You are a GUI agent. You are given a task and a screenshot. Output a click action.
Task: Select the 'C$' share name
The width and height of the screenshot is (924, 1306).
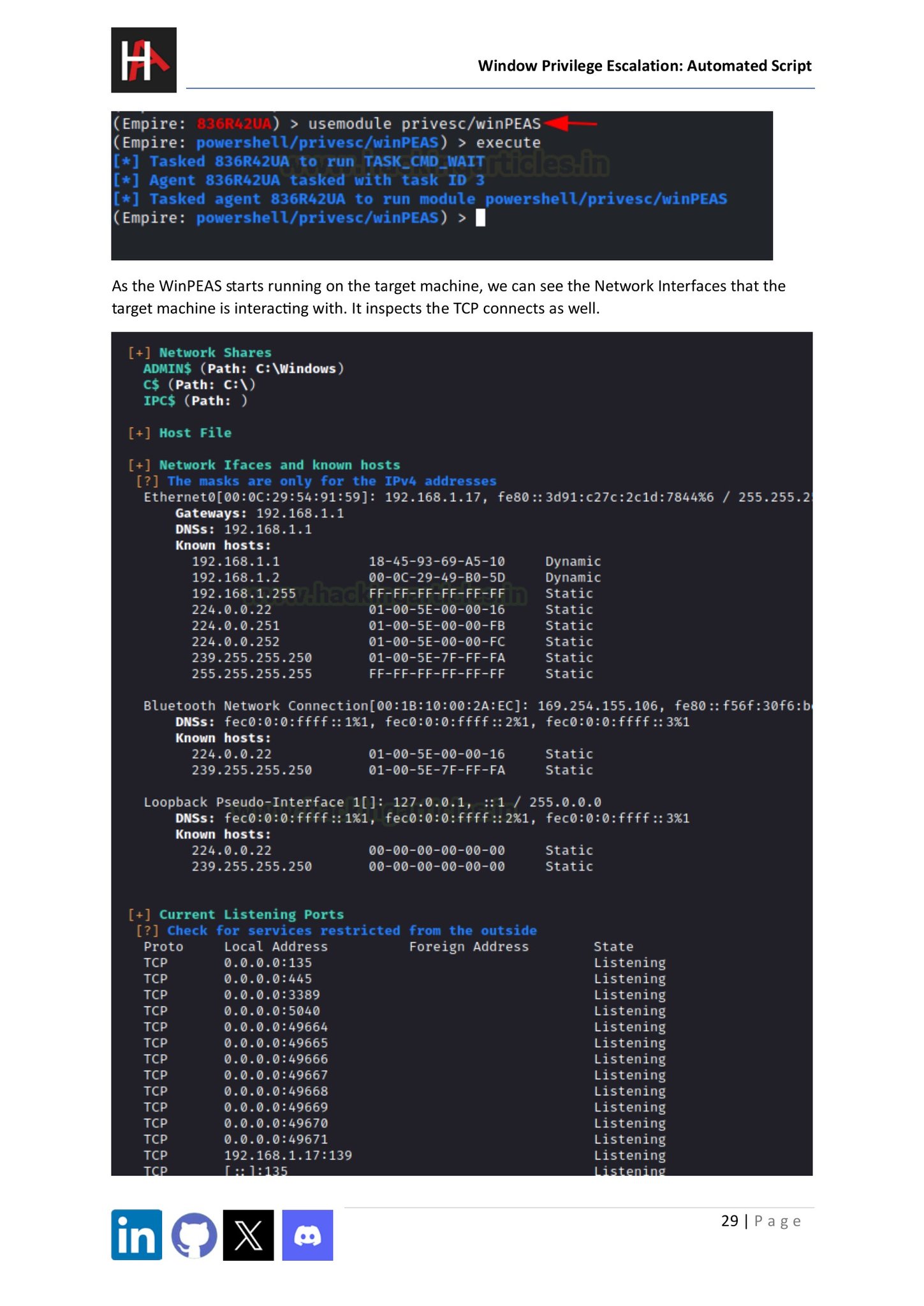coord(151,385)
